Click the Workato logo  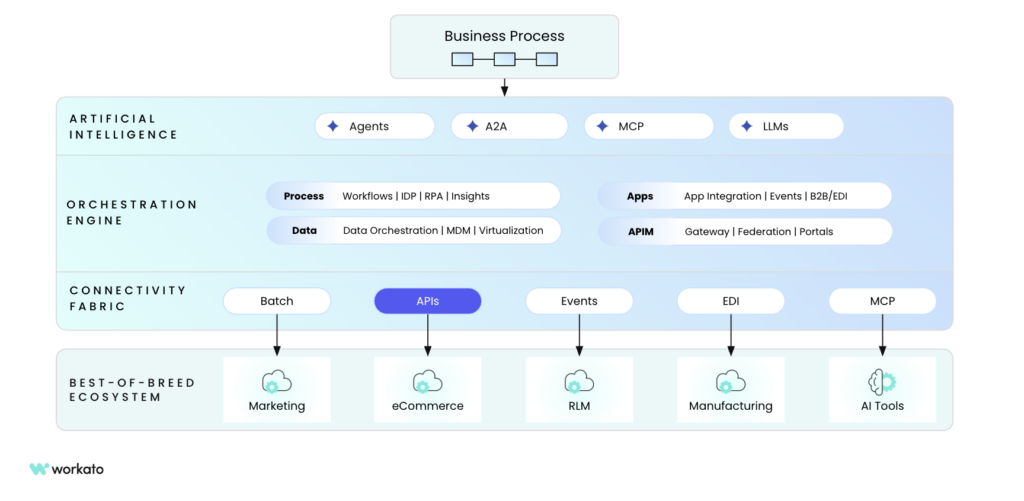tap(67, 468)
